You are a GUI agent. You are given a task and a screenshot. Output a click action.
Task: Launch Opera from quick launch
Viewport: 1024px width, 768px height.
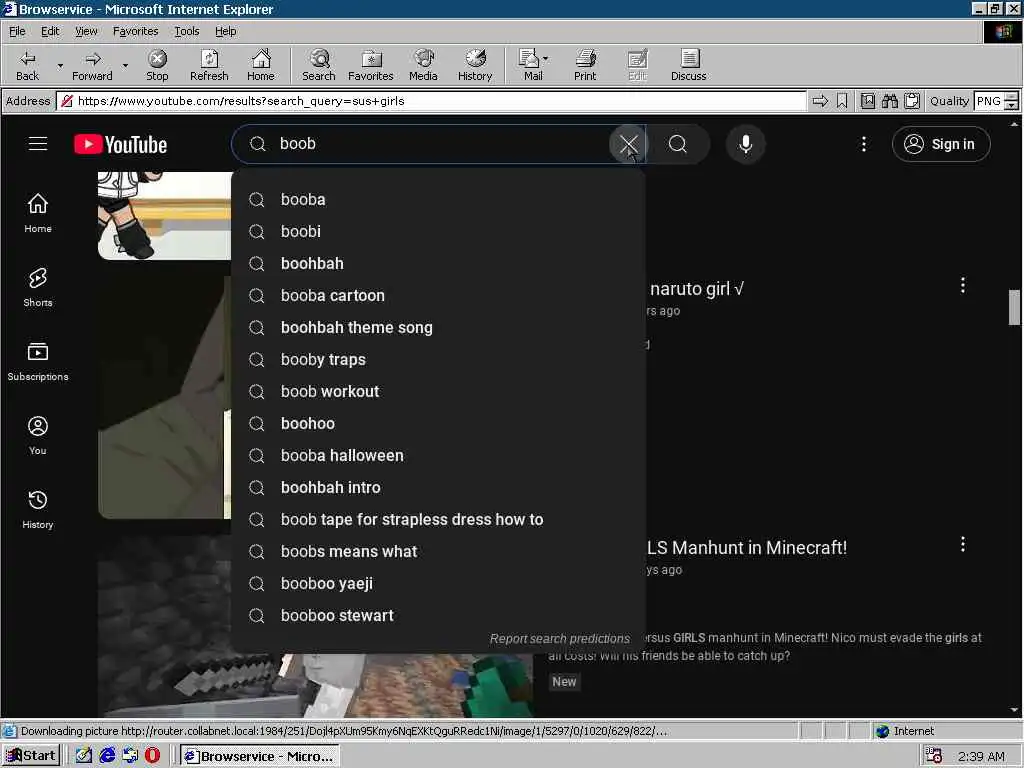point(152,756)
